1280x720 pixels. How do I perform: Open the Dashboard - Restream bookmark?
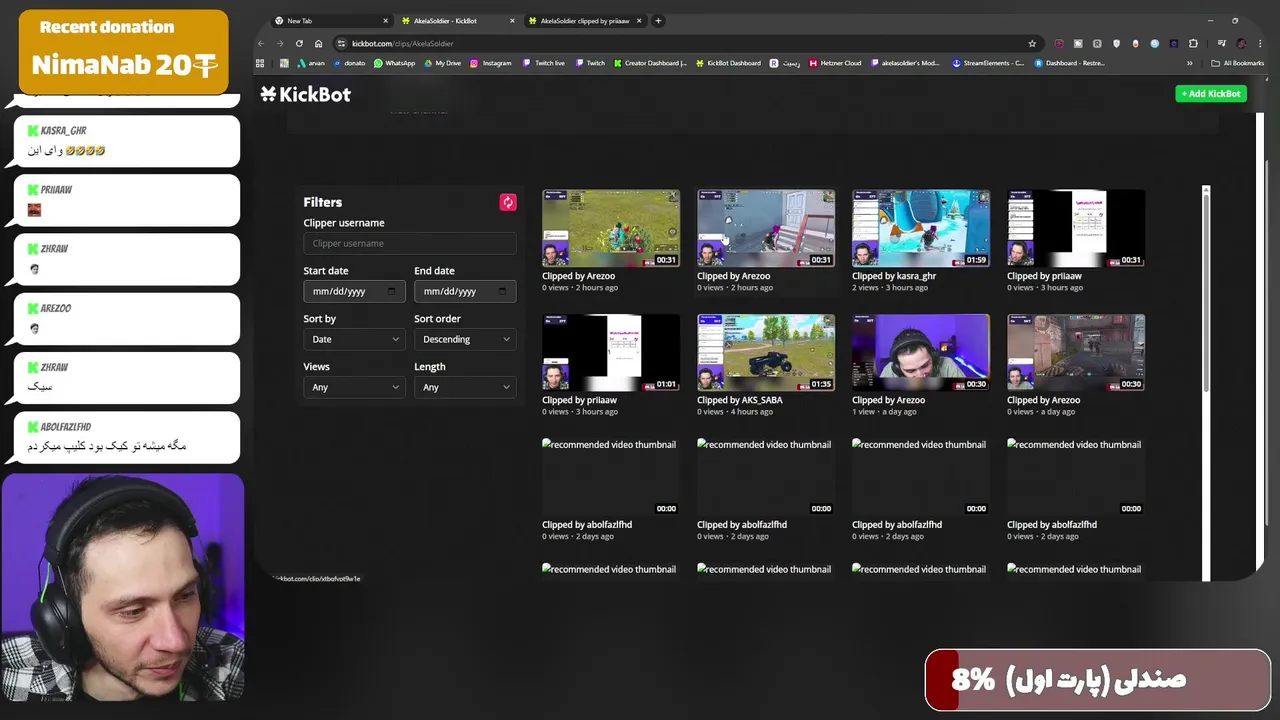click(x=1069, y=63)
